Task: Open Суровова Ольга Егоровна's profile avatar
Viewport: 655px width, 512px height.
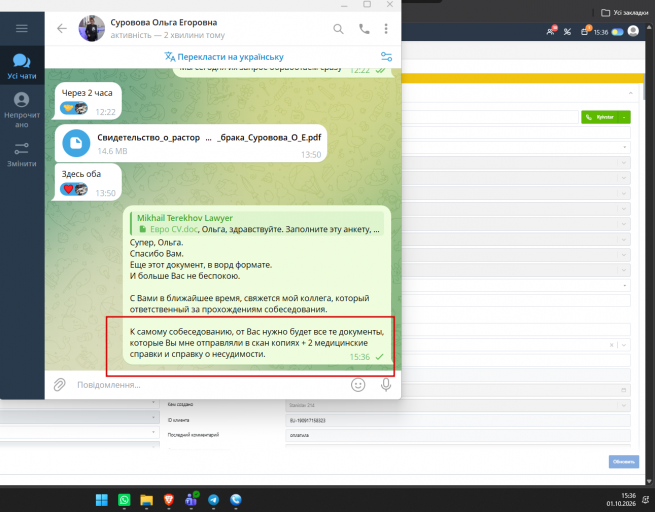Action: (92, 28)
